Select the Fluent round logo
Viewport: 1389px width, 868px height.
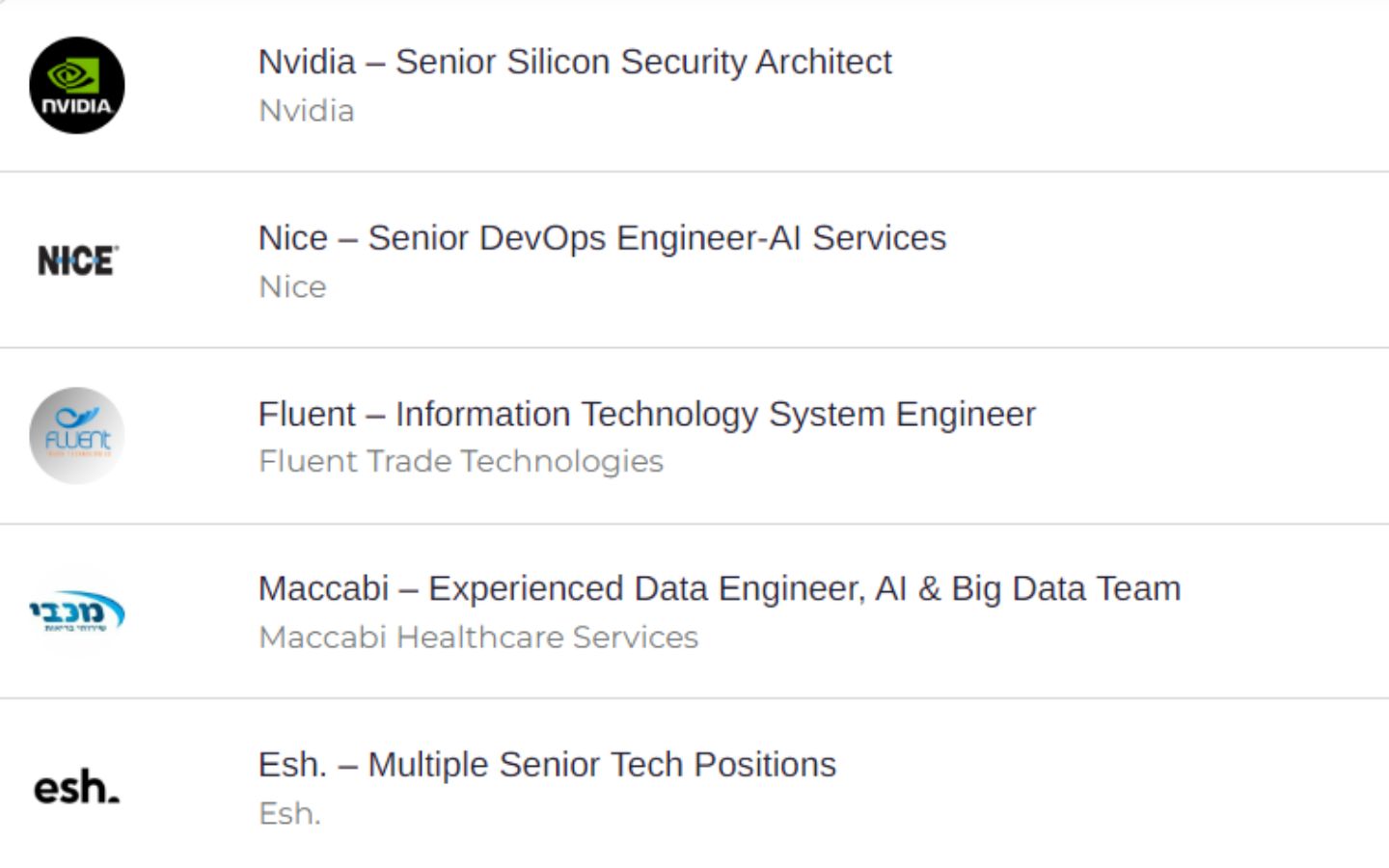click(77, 436)
